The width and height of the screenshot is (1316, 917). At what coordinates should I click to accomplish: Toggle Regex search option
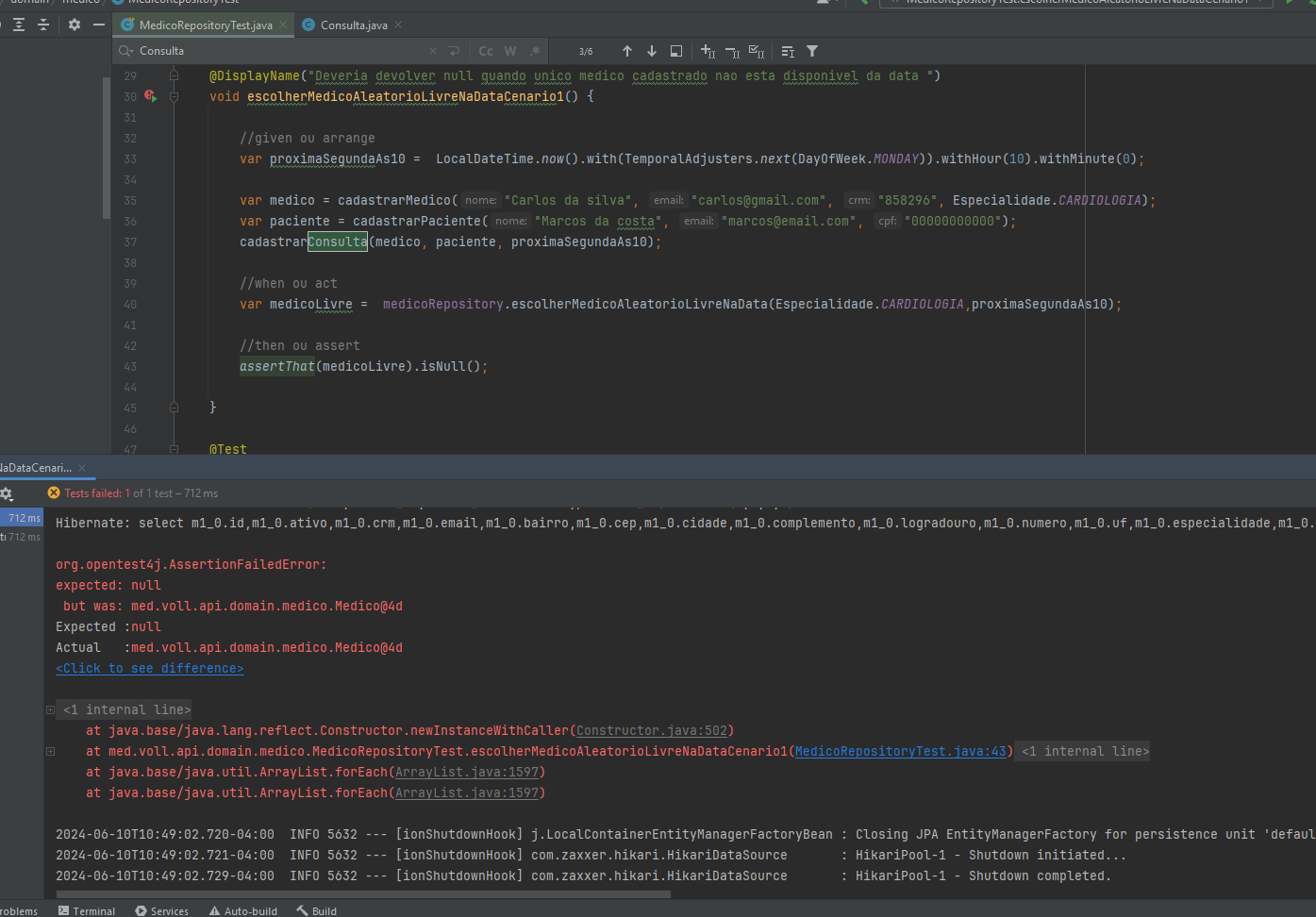click(535, 51)
